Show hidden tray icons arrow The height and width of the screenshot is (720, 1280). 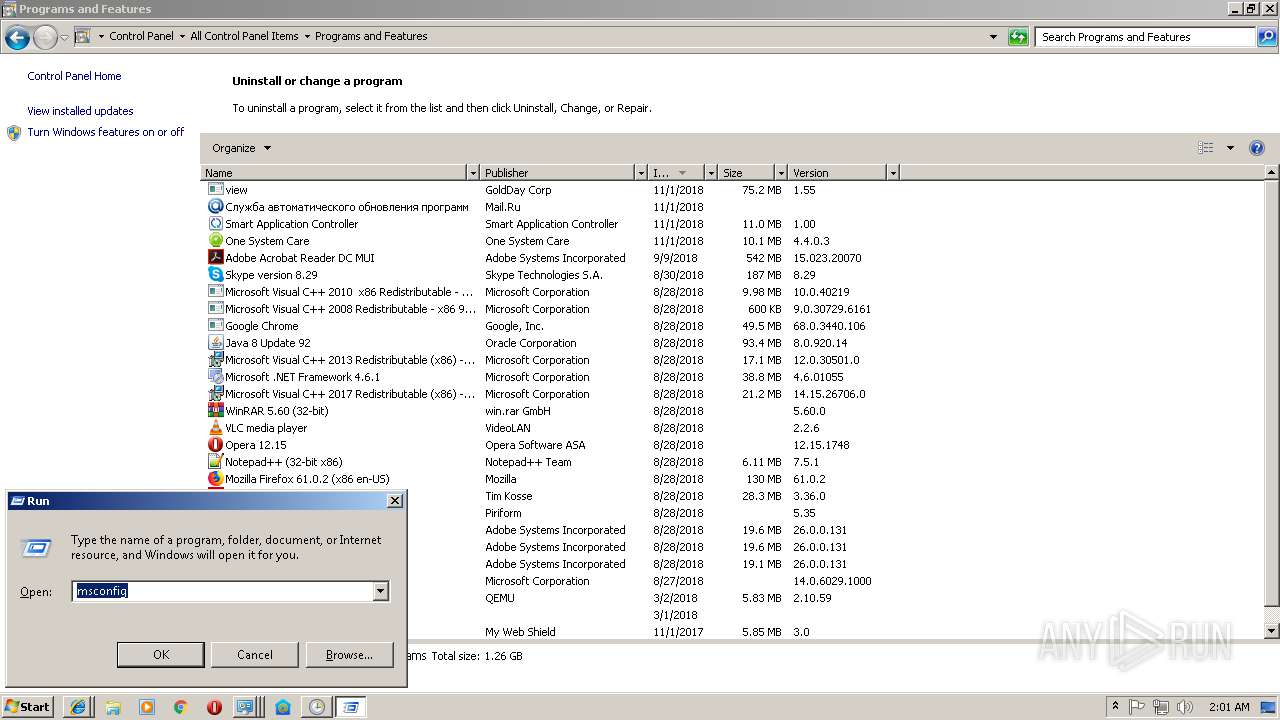click(x=1116, y=707)
